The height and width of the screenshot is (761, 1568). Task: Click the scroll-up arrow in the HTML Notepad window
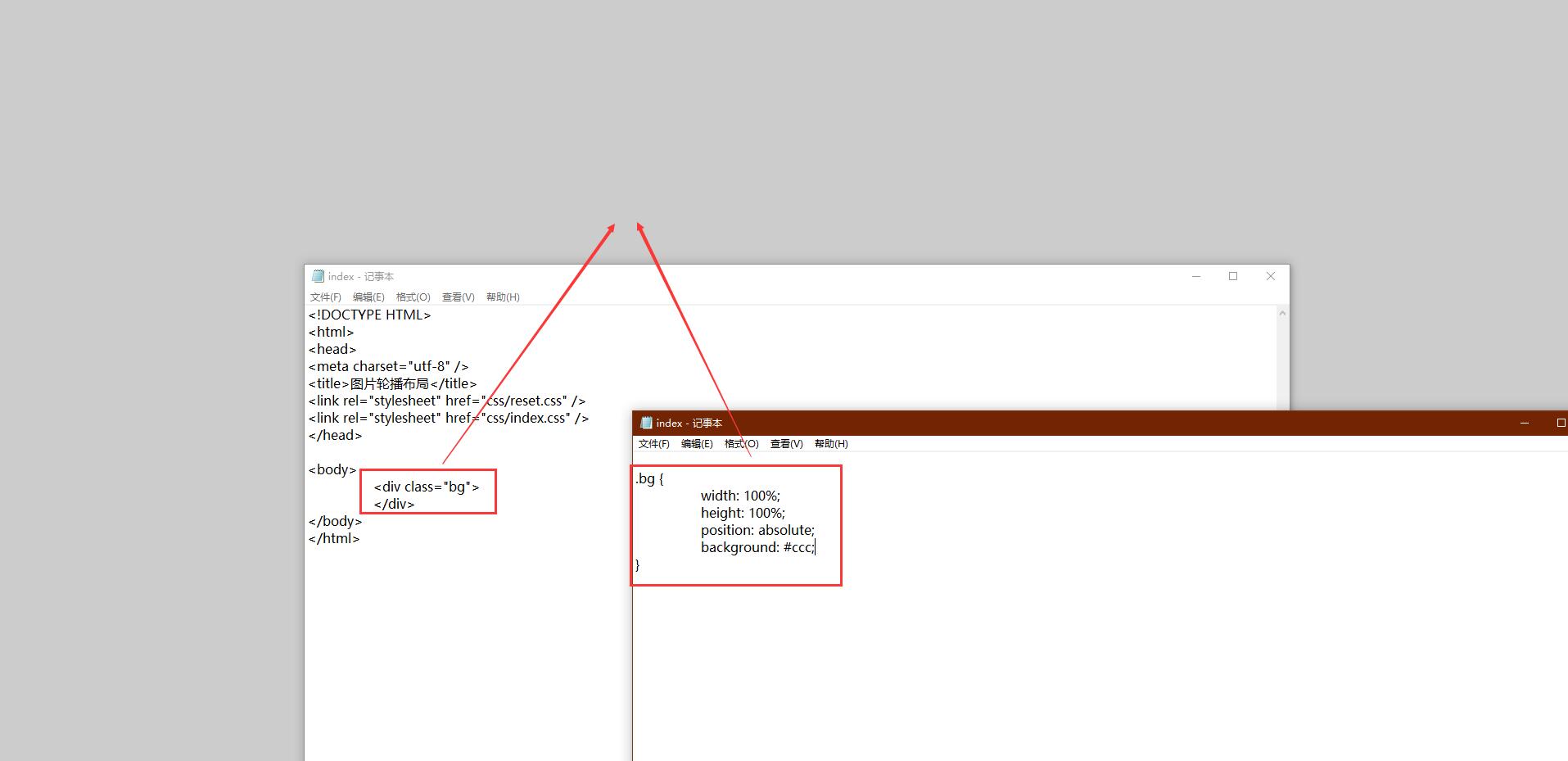(x=1282, y=314)
